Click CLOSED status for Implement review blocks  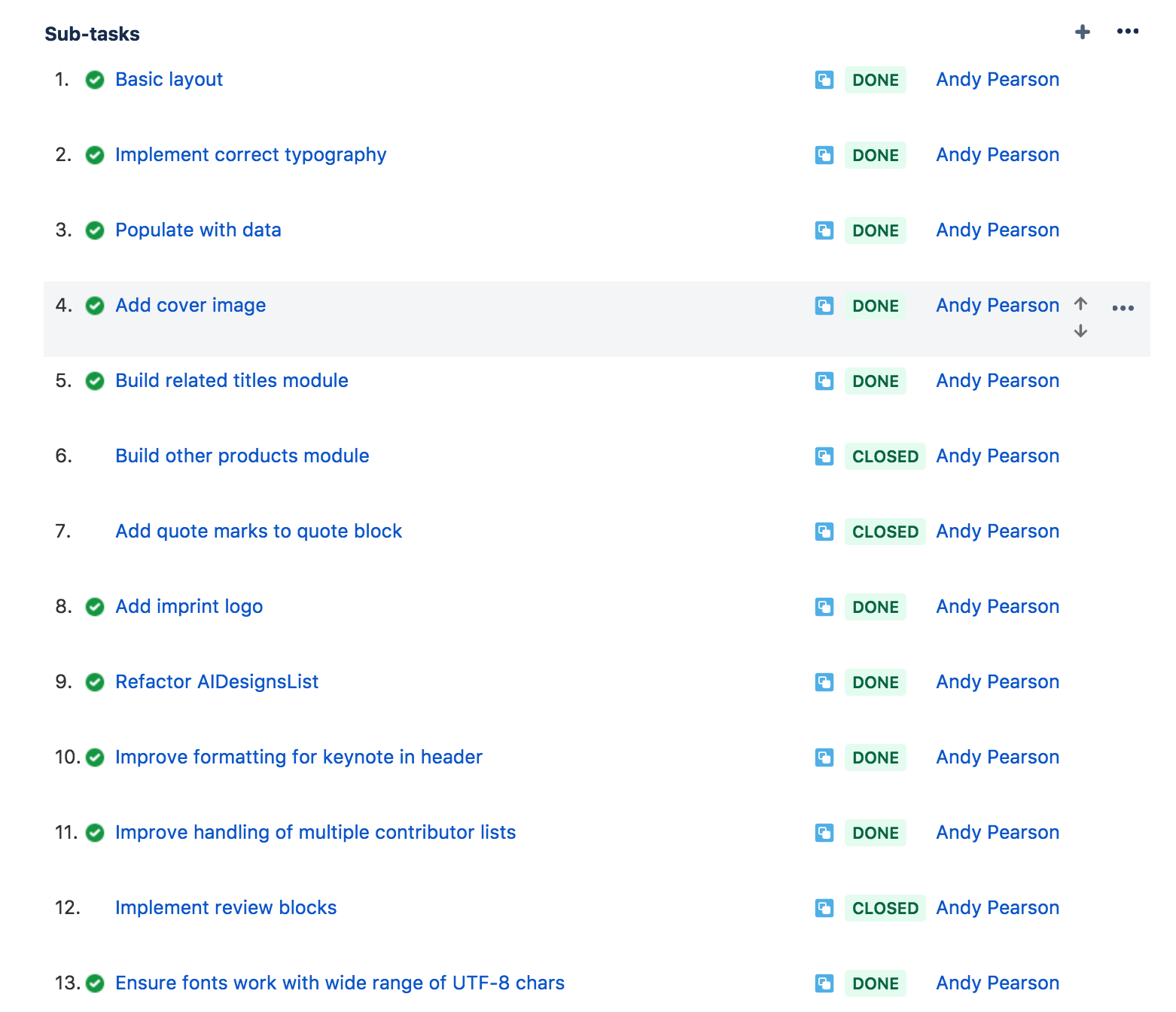[885, 908]
